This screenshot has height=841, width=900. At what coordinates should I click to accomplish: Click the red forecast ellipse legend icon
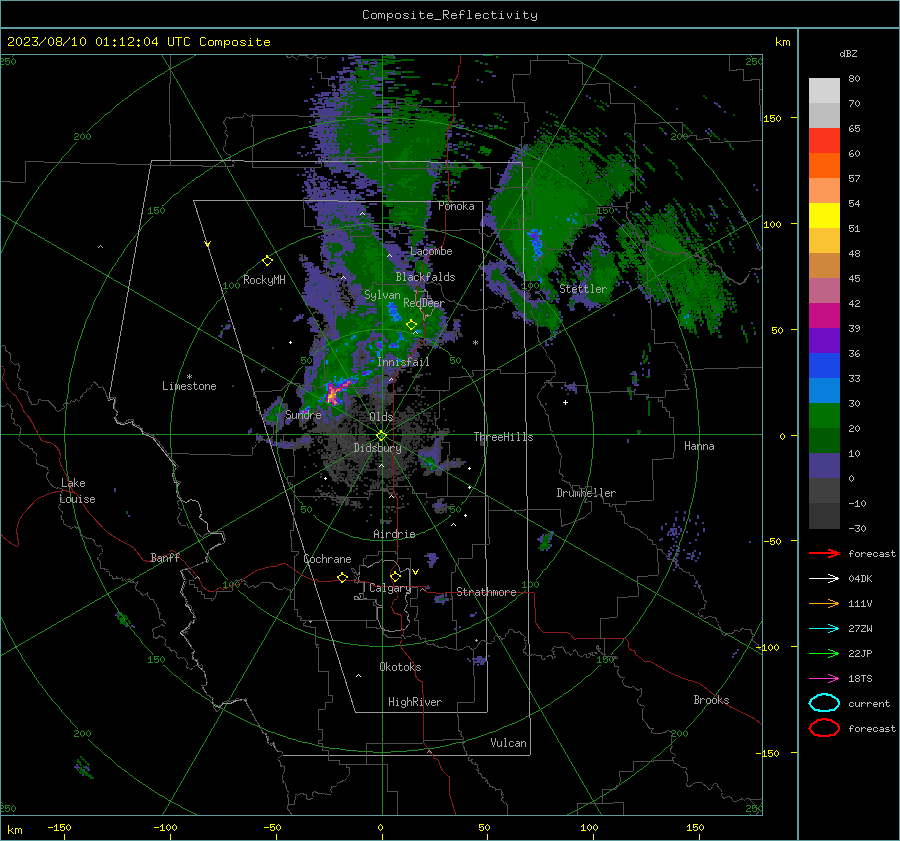pos(824,728)
